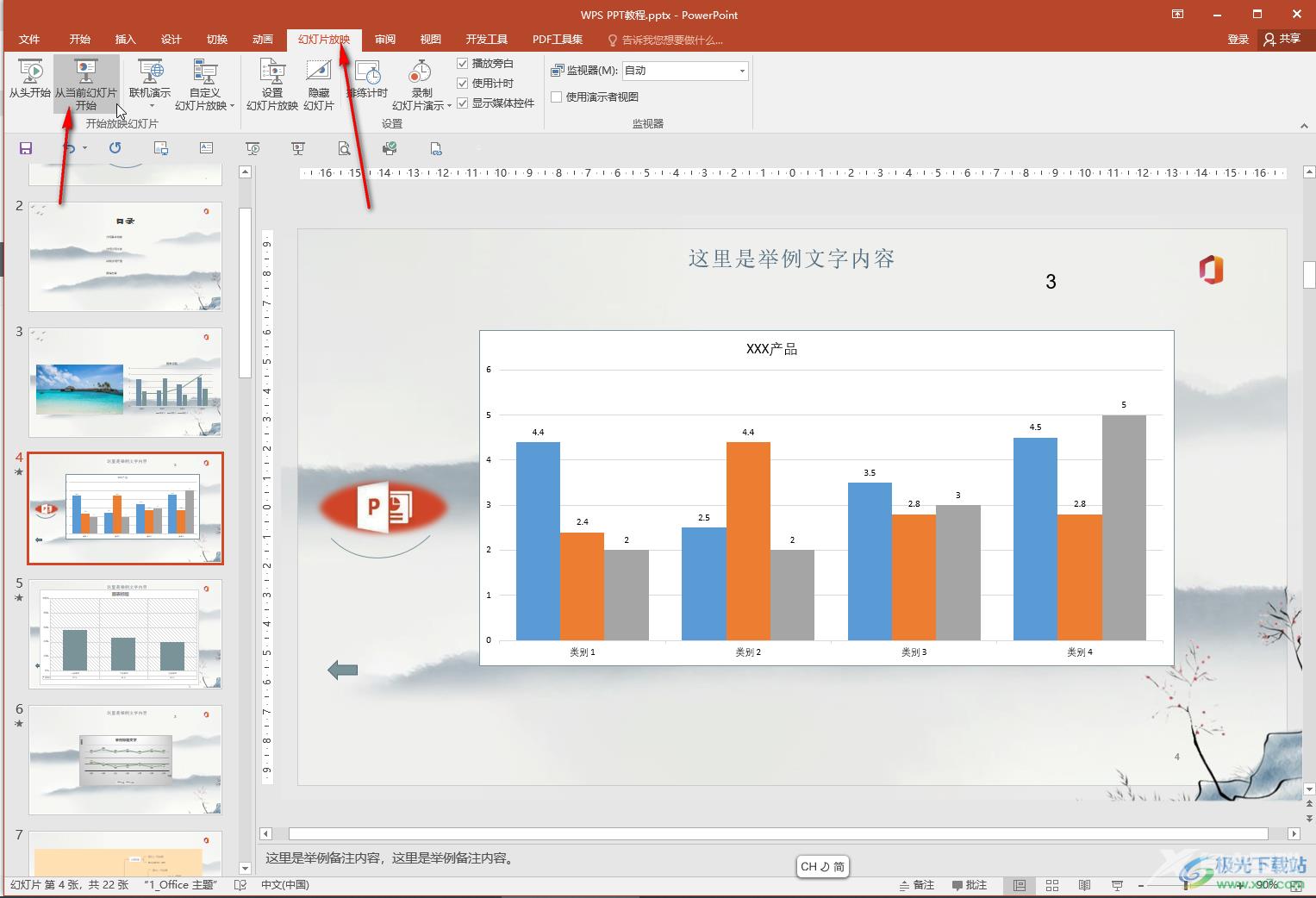The image size is (1316, 898).
Task: Open custom slide show (自定义幻灯片放映)
Action: [x=204, y=84]
